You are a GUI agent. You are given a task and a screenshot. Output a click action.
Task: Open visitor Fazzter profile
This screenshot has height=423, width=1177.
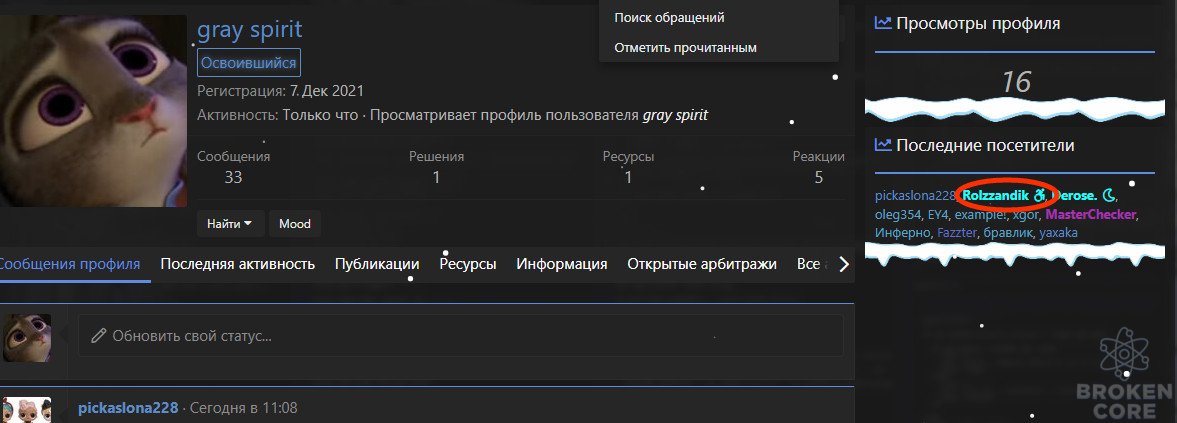pyautogui.click(x=957, y=233)
